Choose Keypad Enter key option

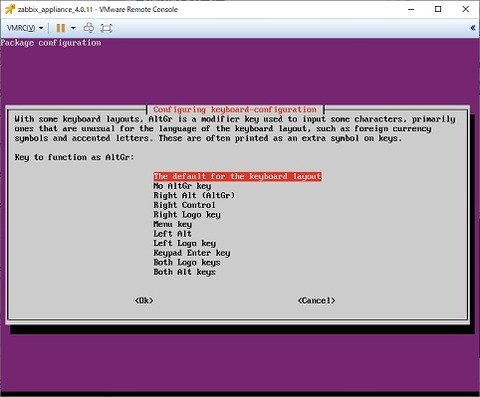click(192, 253)
